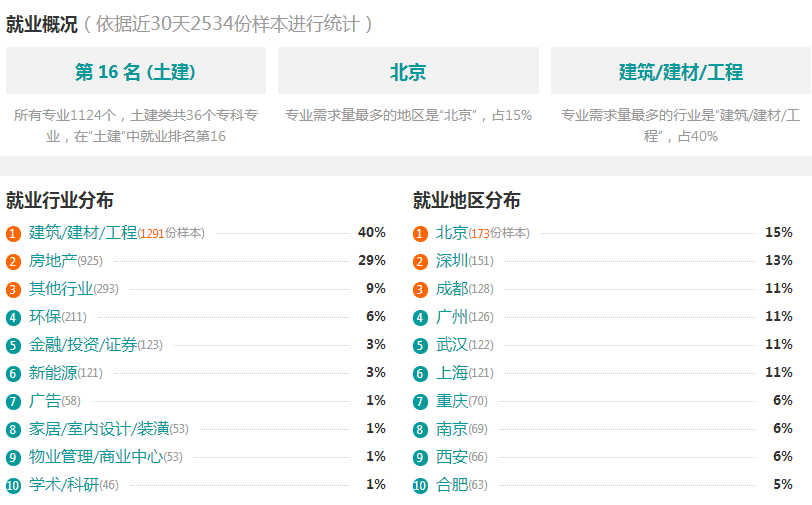Click the 建筑/建材/工程 summary header box
812x505 pixels.
pos(680,71)
